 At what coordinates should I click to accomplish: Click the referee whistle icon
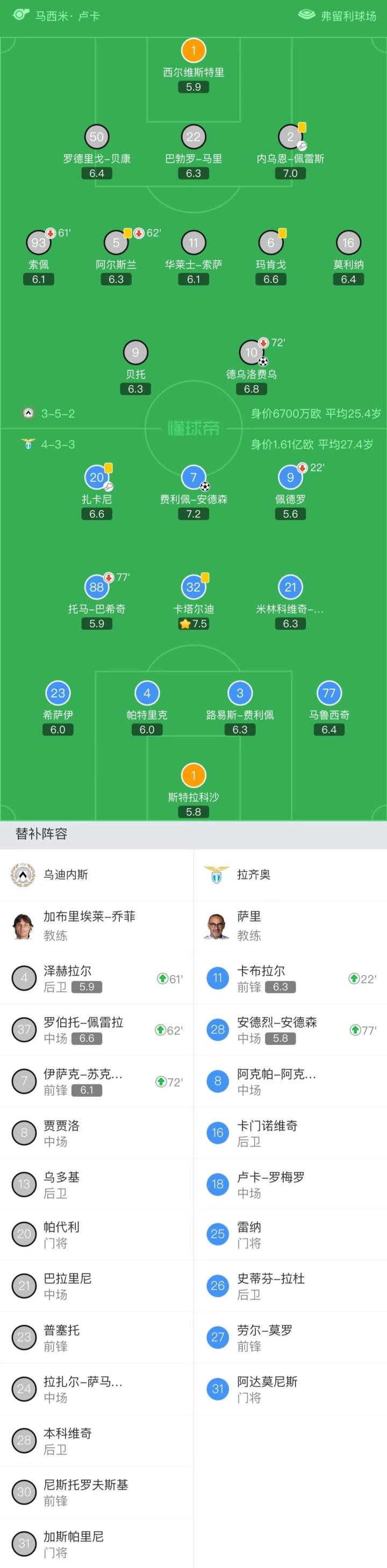20,15
